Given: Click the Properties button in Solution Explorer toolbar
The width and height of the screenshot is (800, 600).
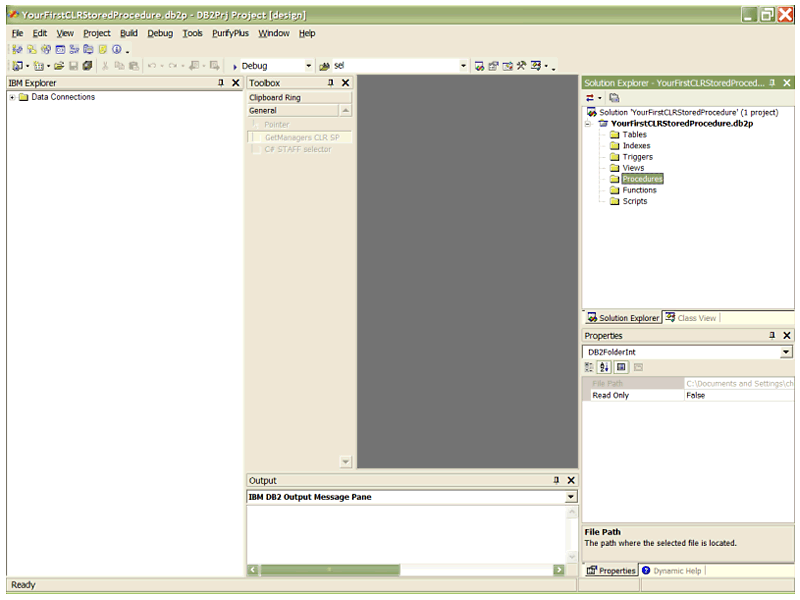Looking at the screenshot, I should click(614, 98).
